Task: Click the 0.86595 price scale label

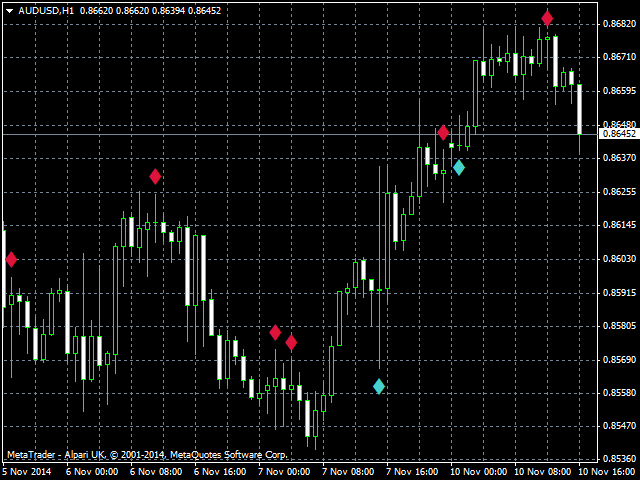Action: [619, 90]
